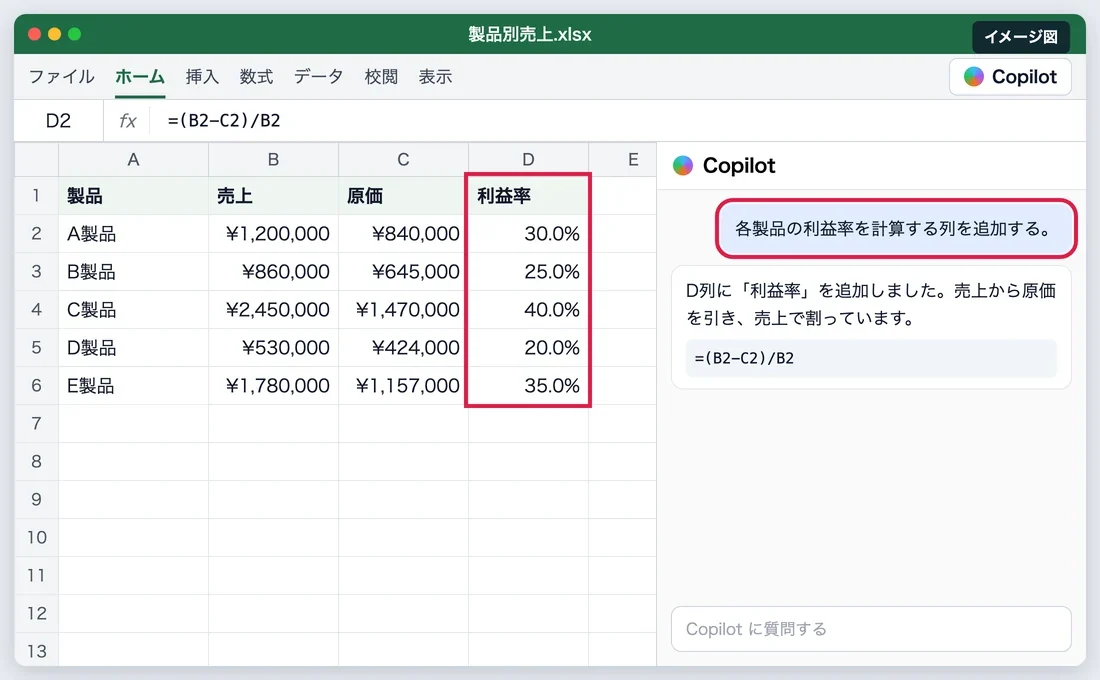Click cell ¥424,000
Screen dimensions: 1100x680
(x=403, y=347)
